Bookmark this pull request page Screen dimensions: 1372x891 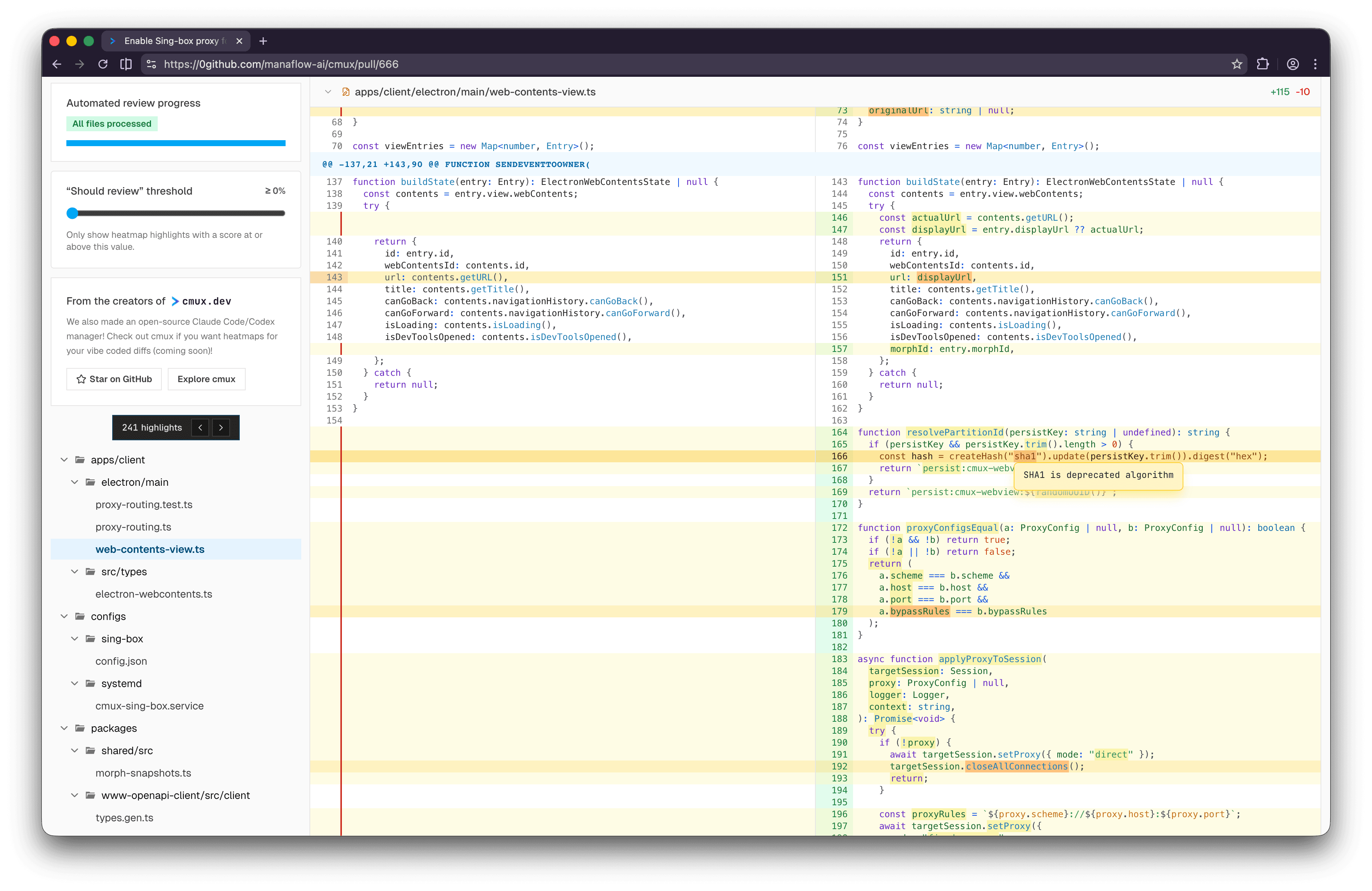pos(1237,64)
